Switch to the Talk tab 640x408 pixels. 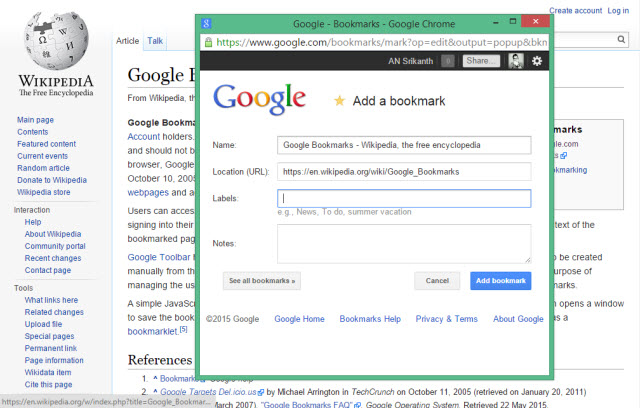(x=155, y=41)
